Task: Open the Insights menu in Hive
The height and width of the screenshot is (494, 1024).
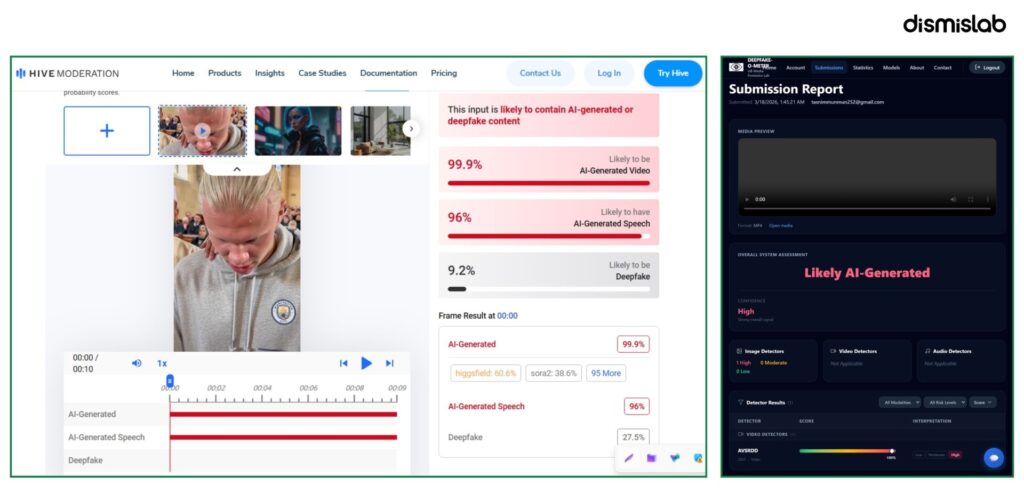Action: (x=270, y=73)
